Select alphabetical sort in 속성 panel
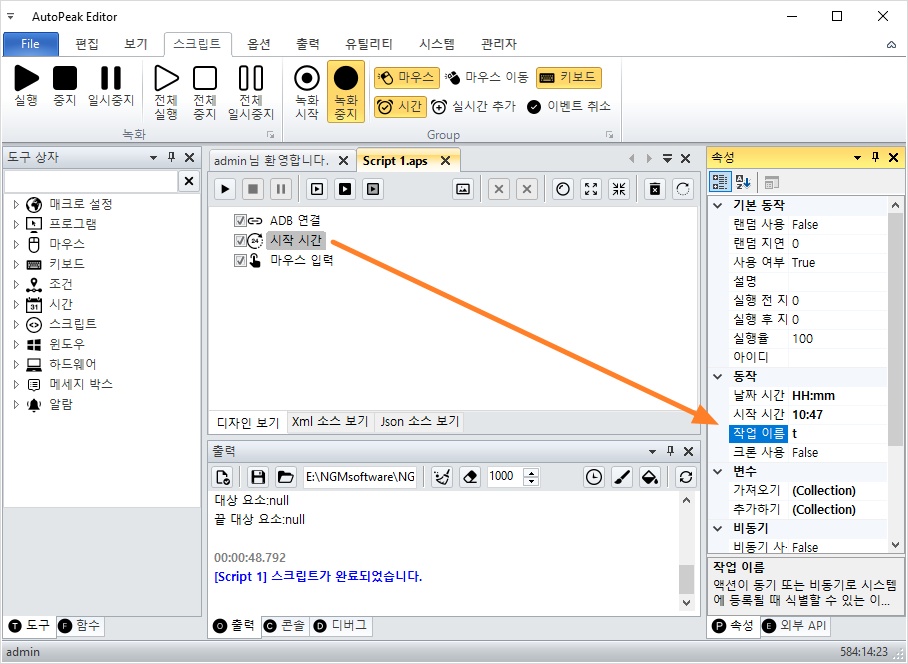Screen dimensions: 908x664 tap(743, 182)
